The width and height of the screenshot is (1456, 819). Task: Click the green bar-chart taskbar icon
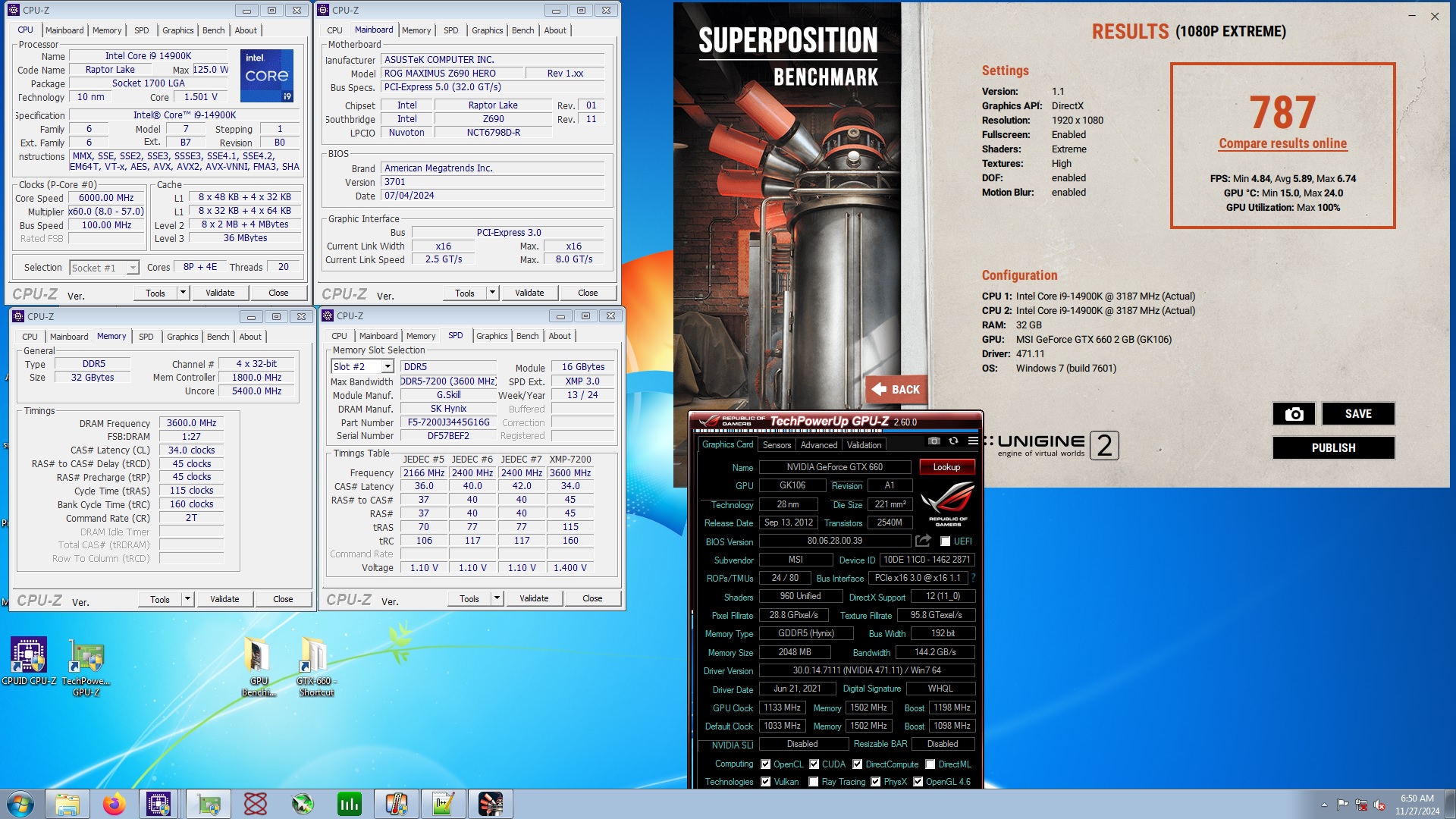pos(350,804)
